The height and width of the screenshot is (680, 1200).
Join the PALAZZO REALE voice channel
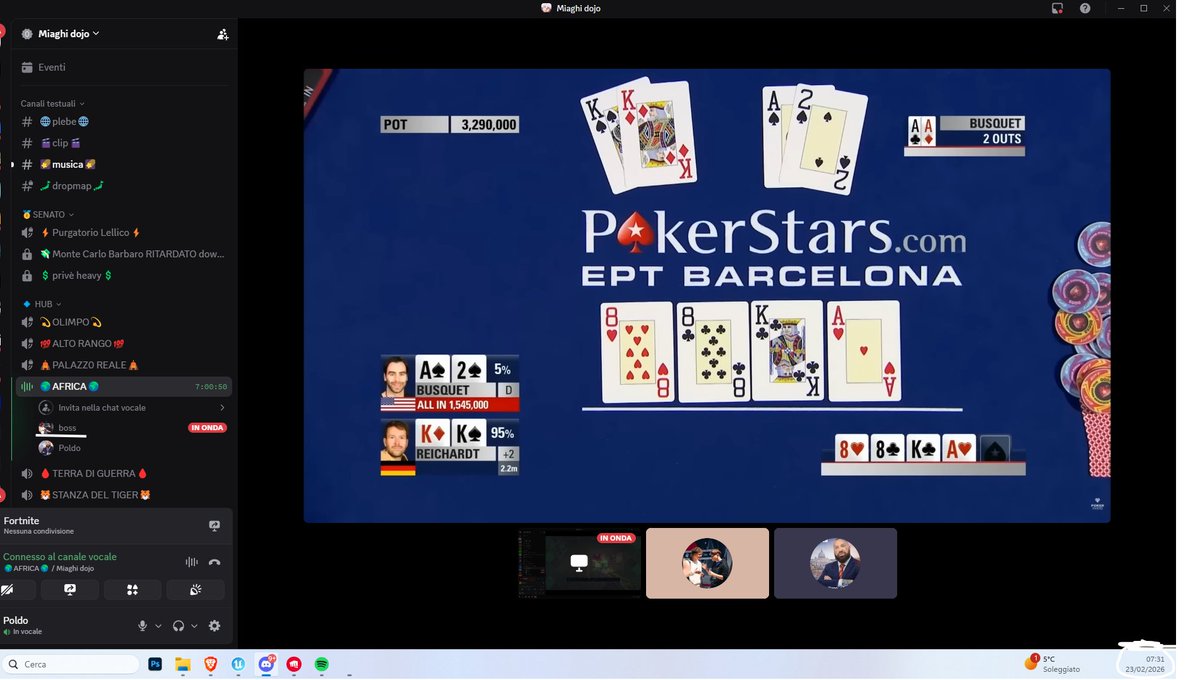pos(127,365)
